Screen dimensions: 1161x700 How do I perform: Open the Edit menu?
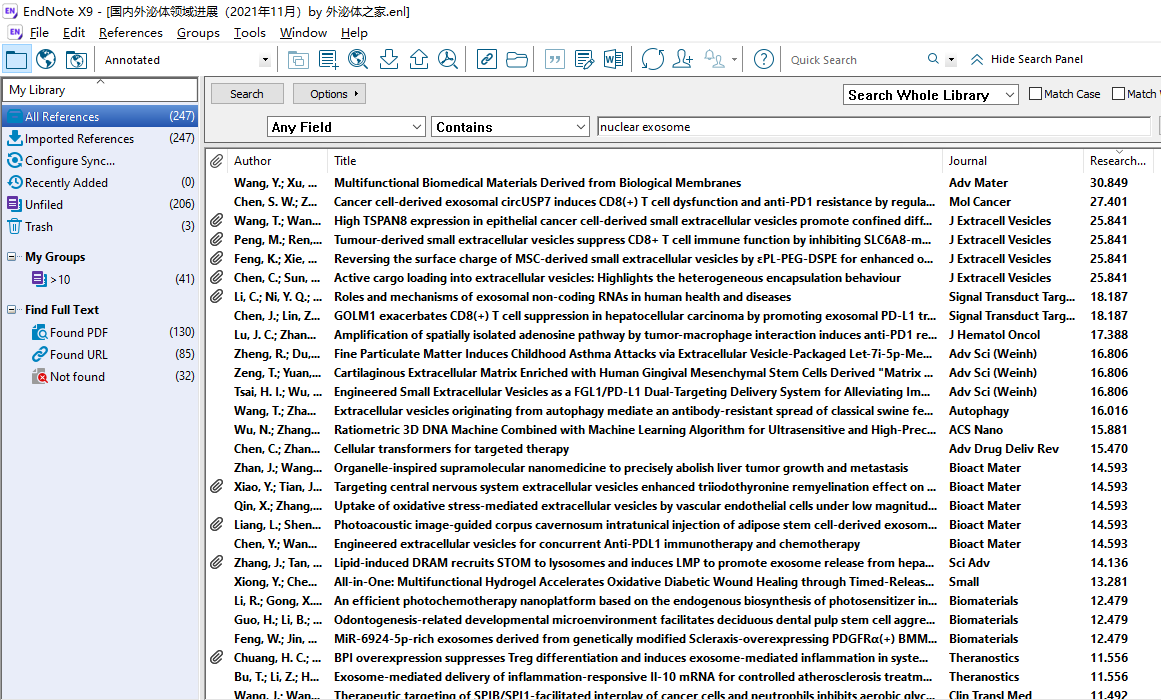[74, 33]
